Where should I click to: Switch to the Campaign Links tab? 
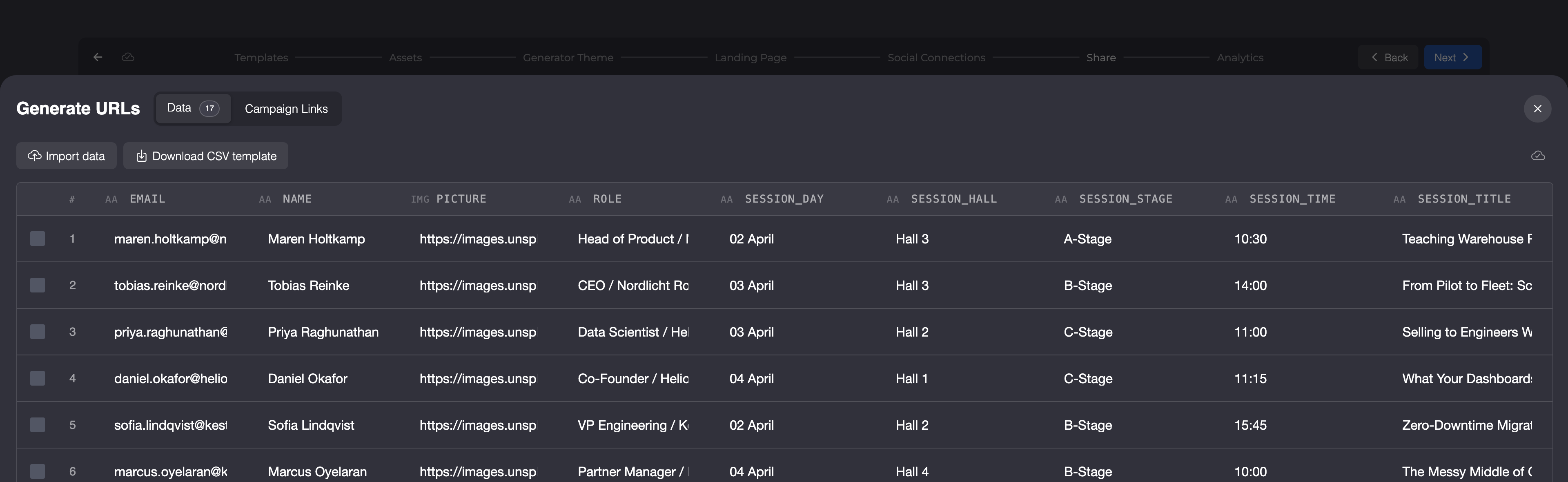tap(286, 108)
